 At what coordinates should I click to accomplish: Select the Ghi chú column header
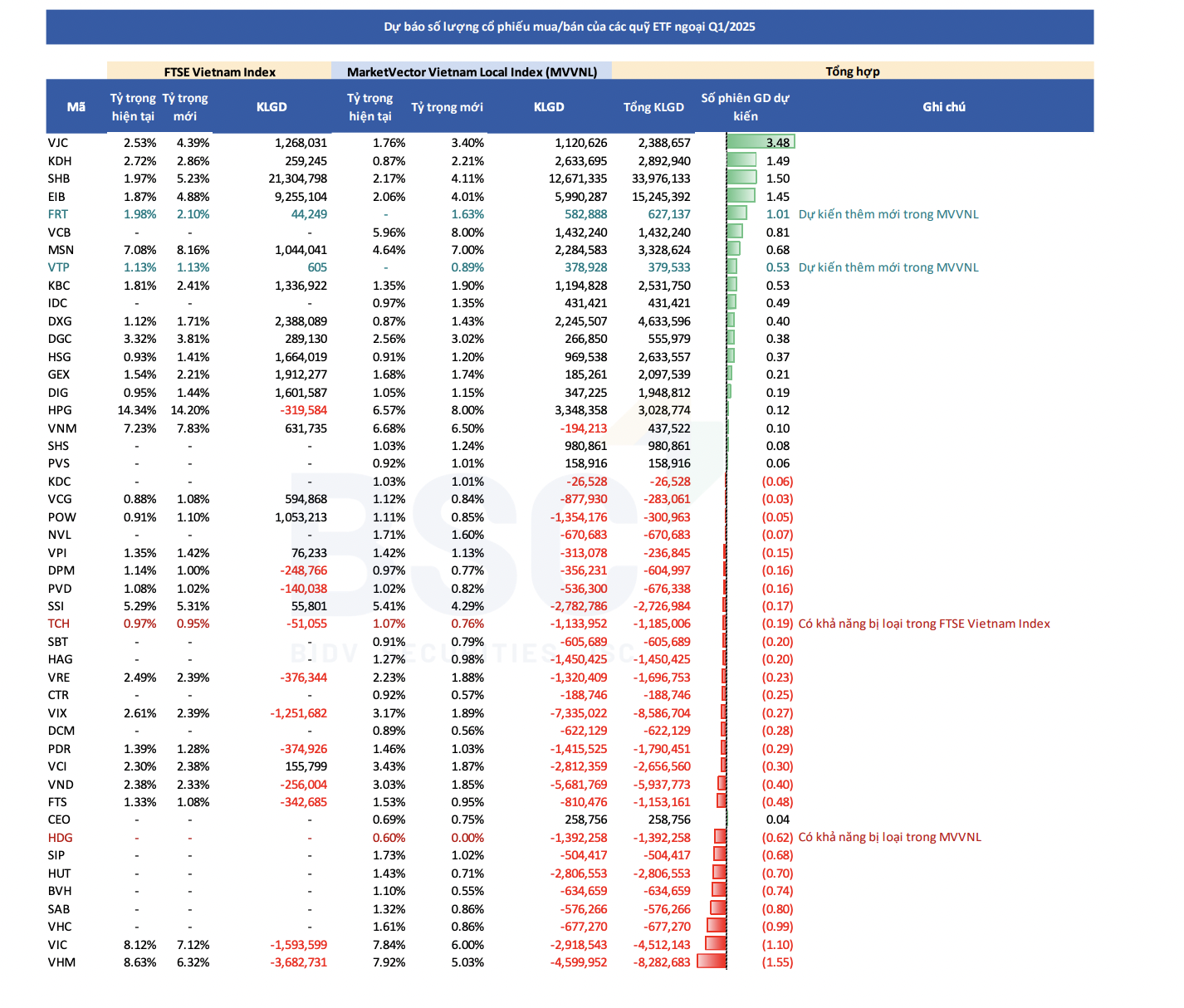click(944, 106)
